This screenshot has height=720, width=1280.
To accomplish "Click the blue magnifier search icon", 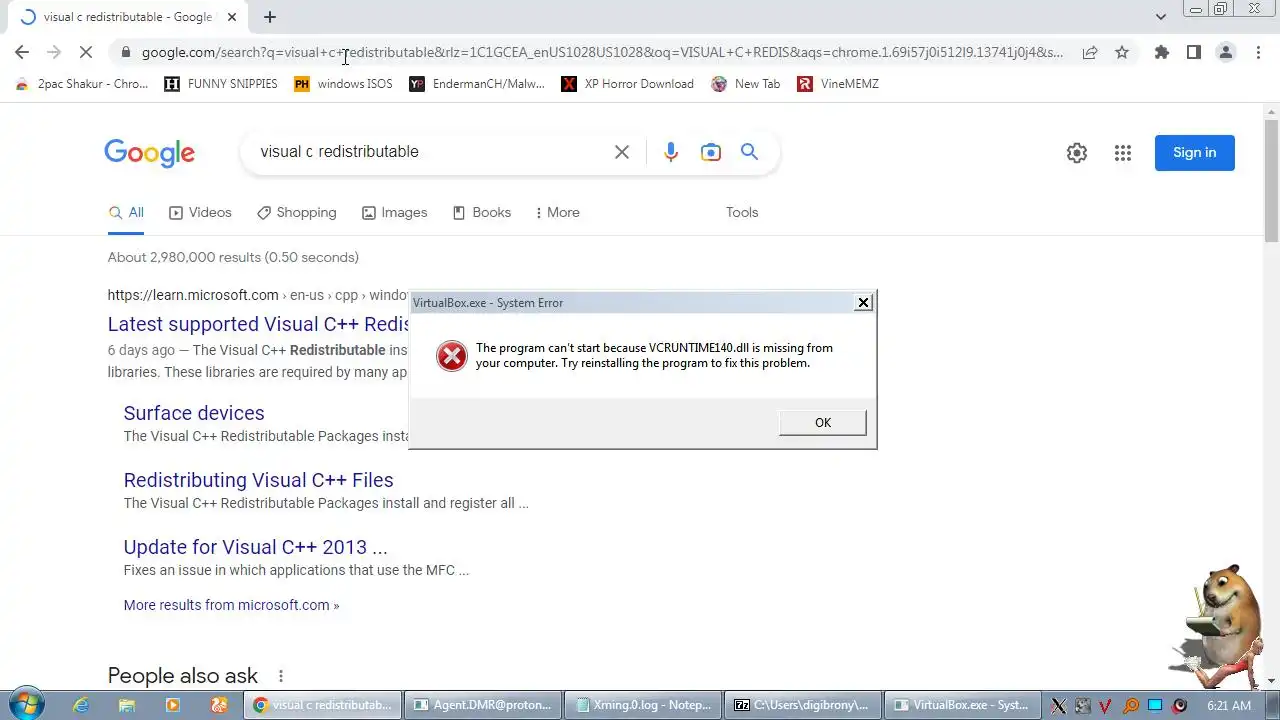I will pyautogui.click(x=750, y=152).
